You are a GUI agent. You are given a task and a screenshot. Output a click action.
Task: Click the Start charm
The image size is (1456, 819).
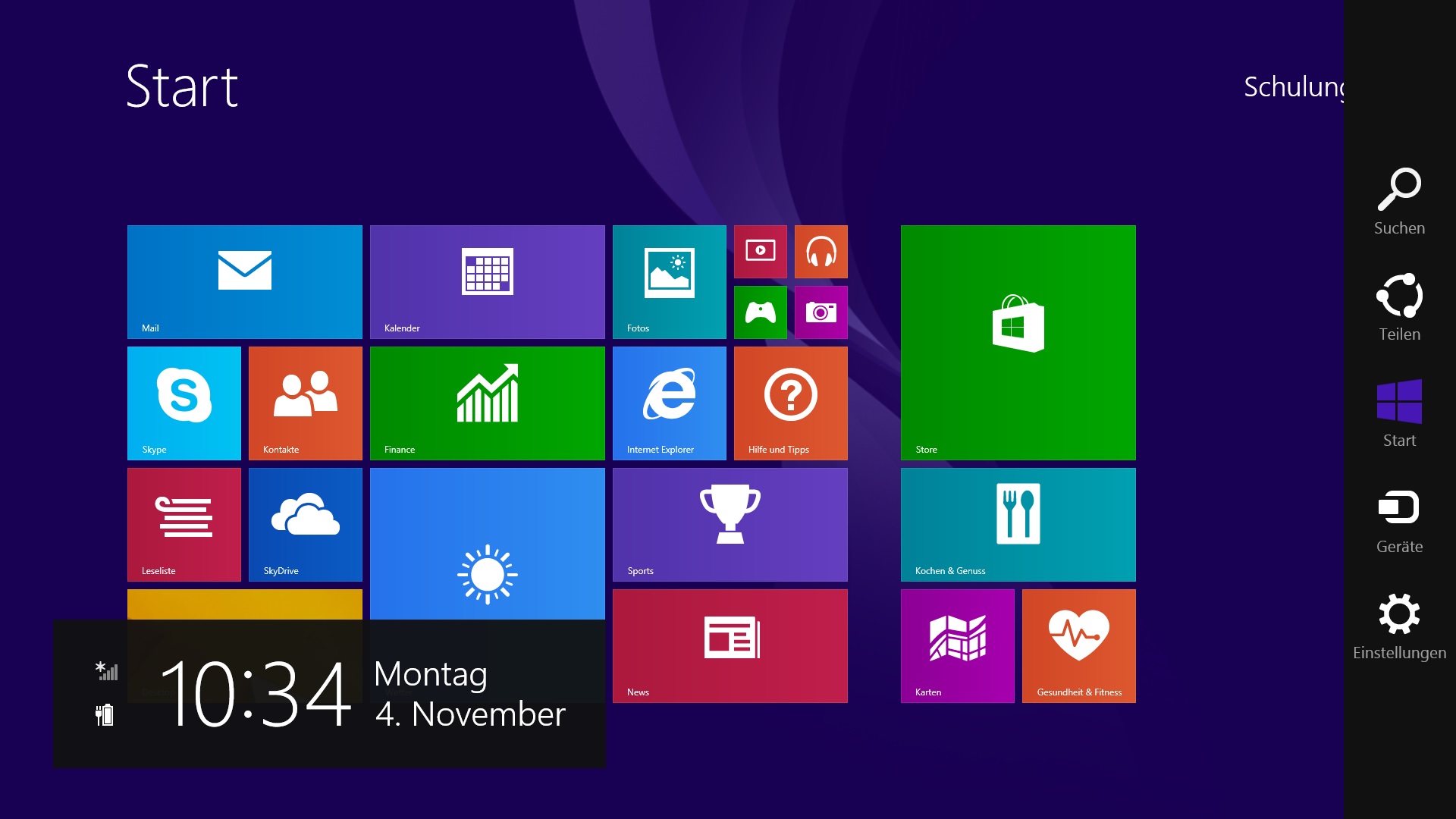[1400, 414]
